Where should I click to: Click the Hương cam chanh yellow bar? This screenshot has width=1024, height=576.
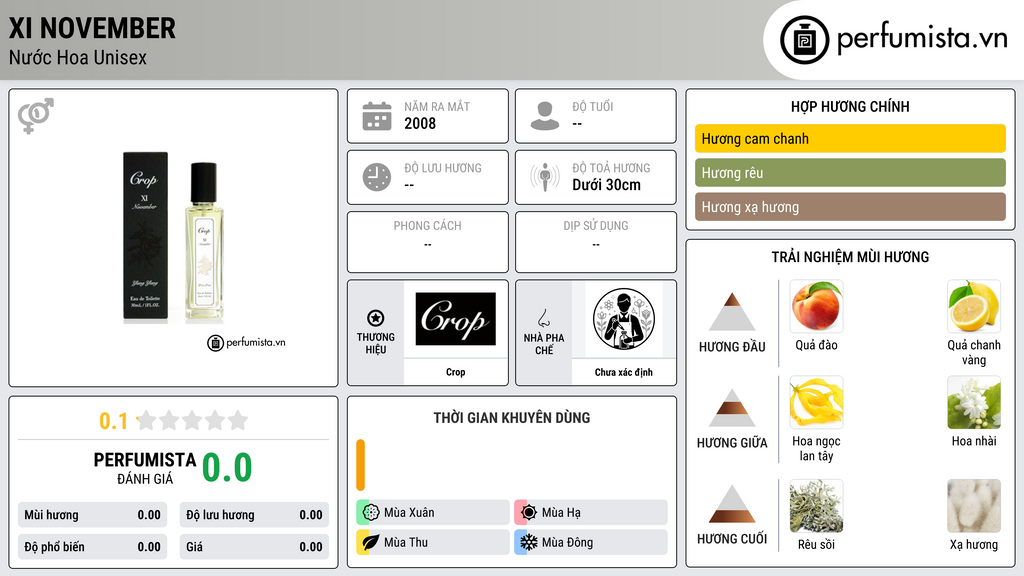click(850, 138)
